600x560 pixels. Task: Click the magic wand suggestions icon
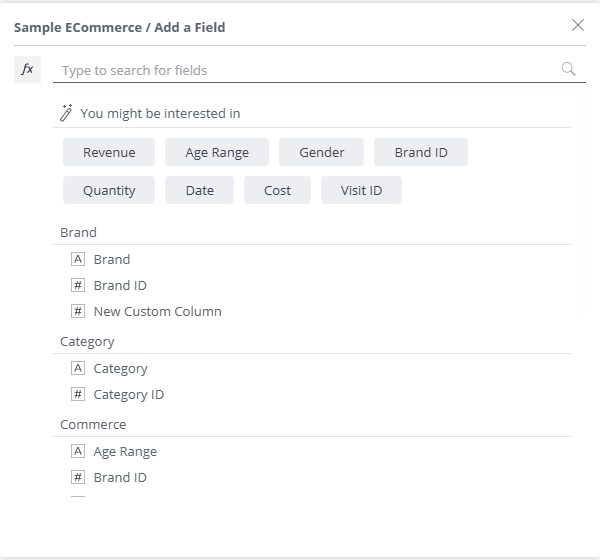(67, 113)
